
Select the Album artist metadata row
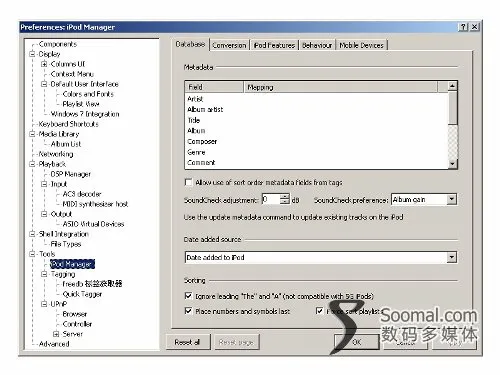[317, 109]
